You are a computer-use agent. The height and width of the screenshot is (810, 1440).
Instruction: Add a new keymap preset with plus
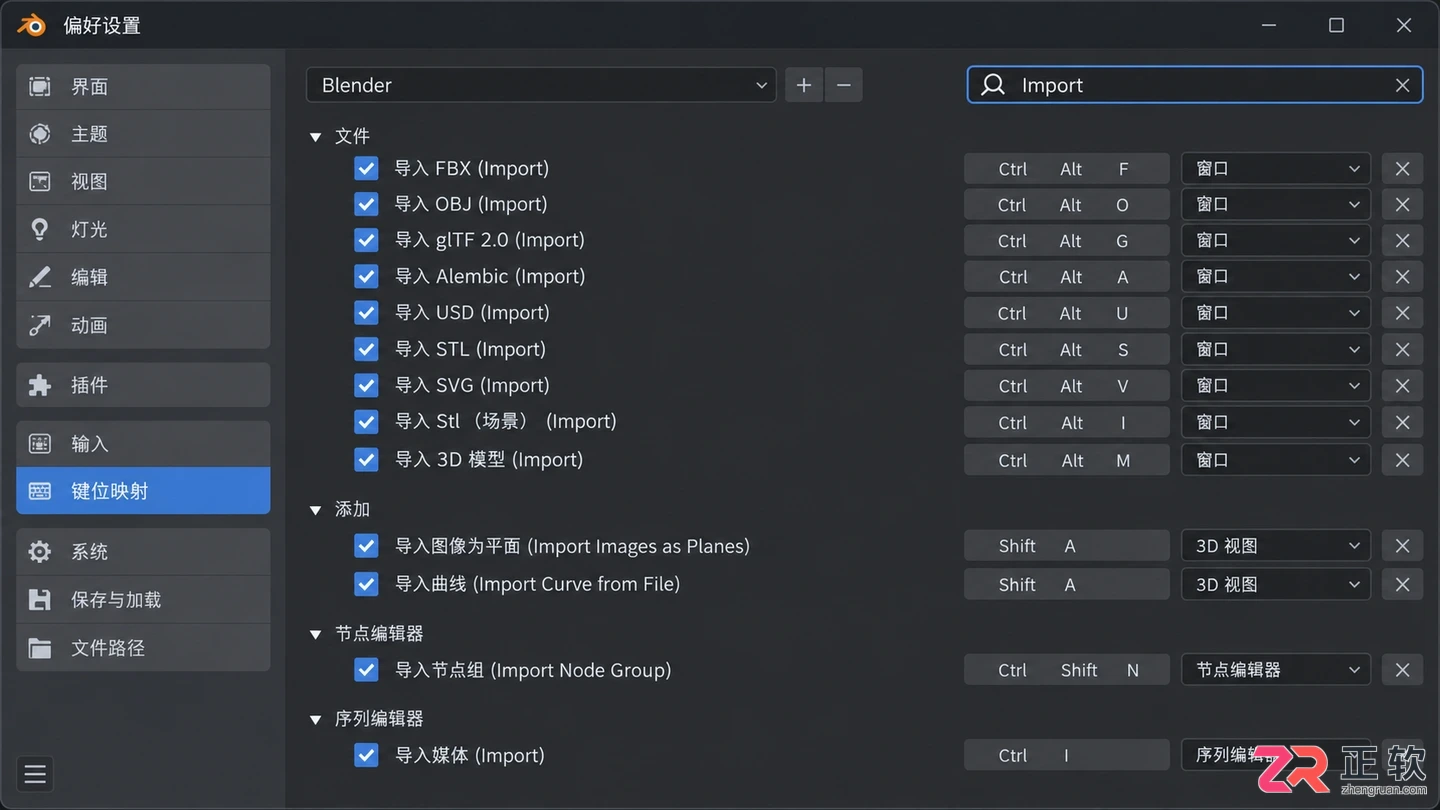click(x=804, y=85)
